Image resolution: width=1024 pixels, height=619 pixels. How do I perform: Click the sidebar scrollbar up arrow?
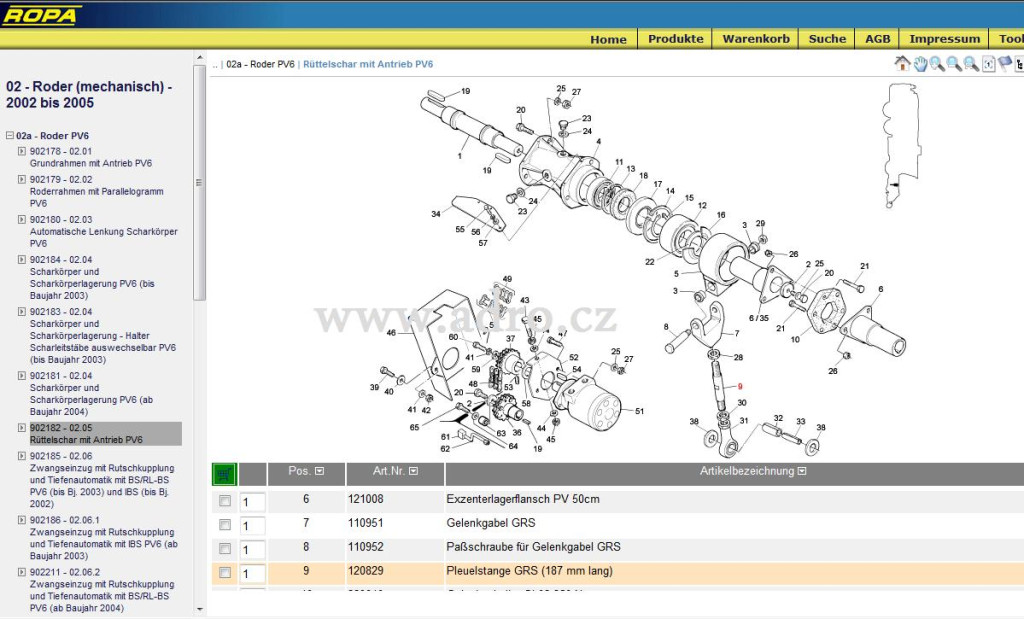pos(200,58)
